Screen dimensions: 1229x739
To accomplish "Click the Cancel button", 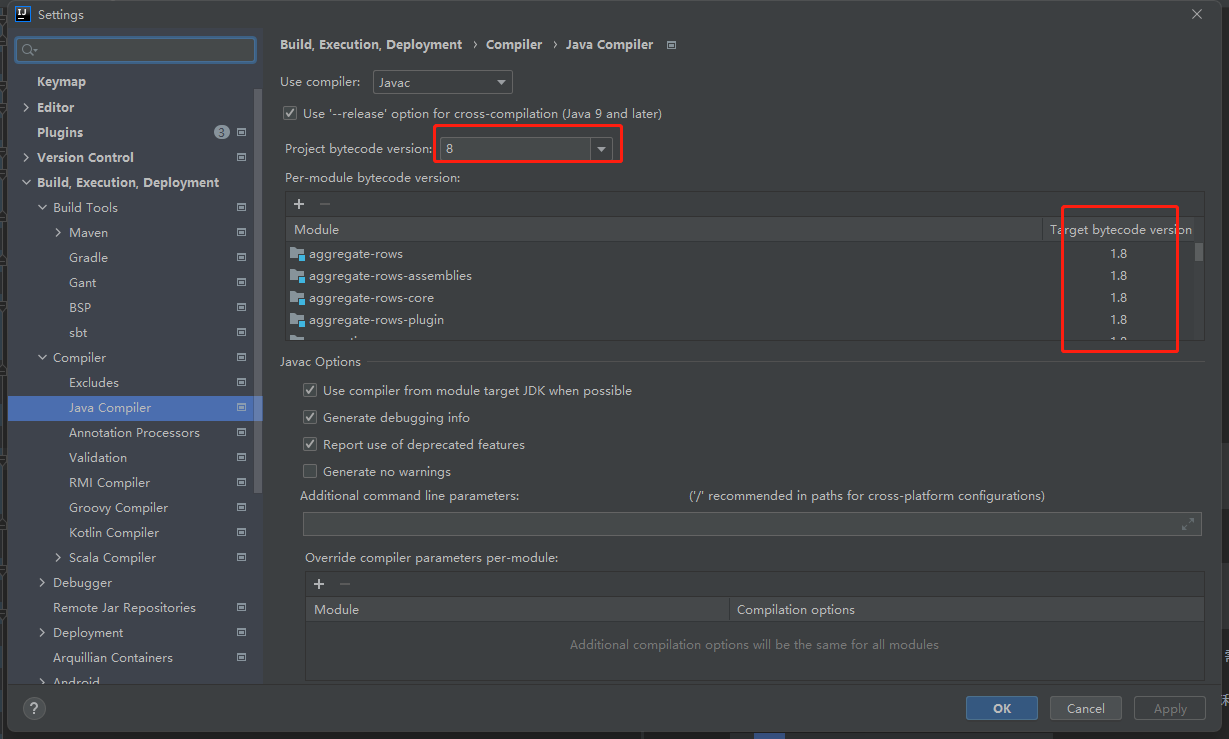I will point(1086,708).
